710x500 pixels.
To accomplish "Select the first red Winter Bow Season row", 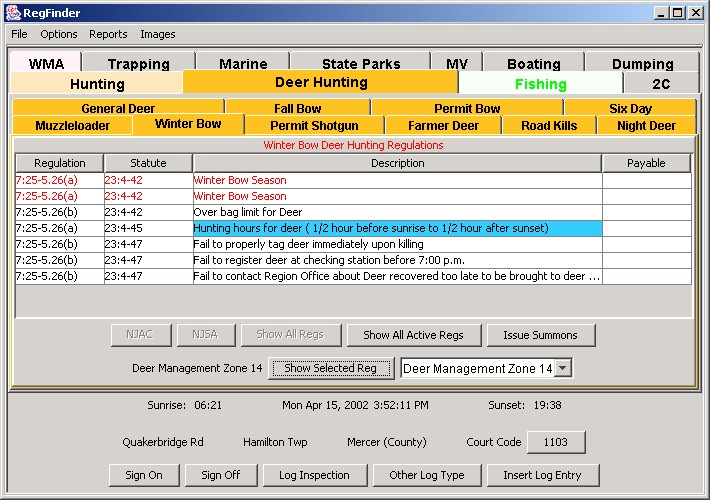I will tap(353, 180).
